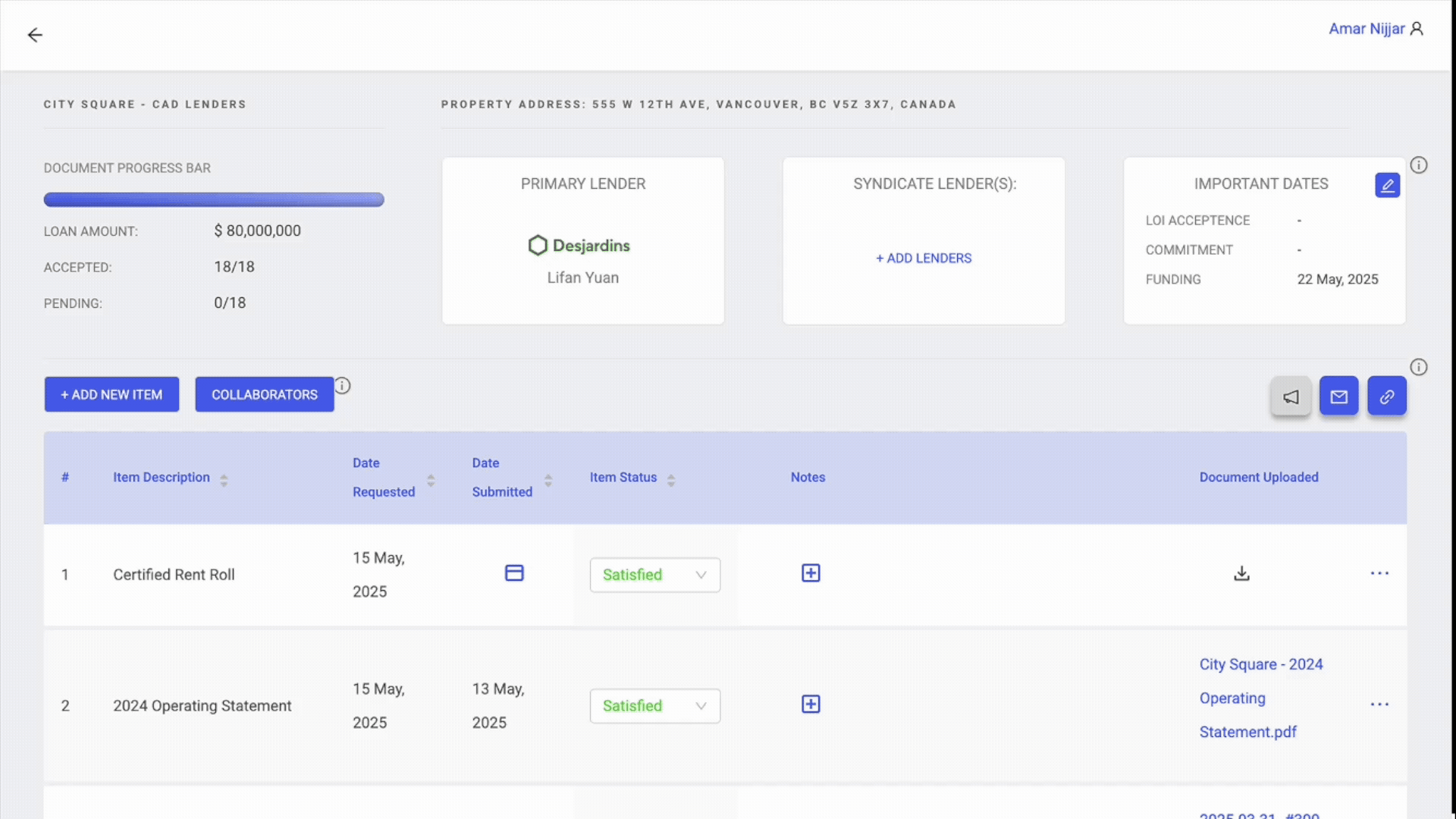
Task: Click the Add New Item button
Action: point(111,394)
